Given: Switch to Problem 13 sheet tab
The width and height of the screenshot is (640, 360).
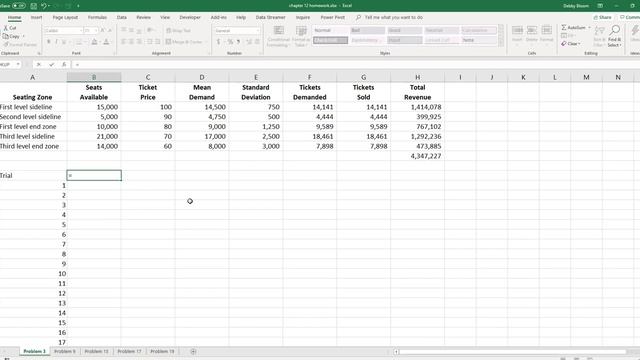Looking at the screenshot, I should (97, 351).
